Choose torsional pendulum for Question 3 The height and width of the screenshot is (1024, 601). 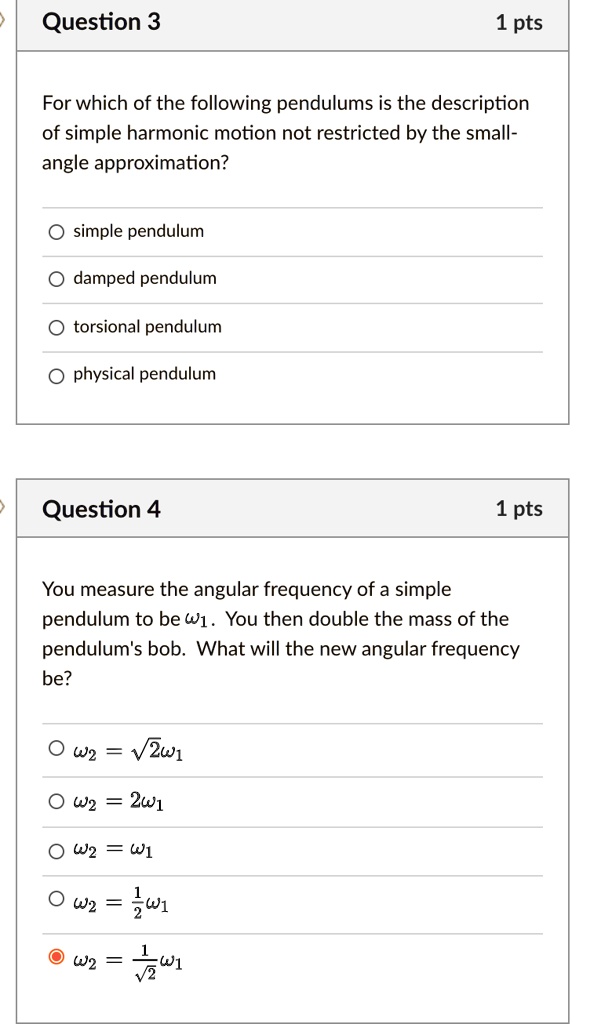tap(56, 326)
